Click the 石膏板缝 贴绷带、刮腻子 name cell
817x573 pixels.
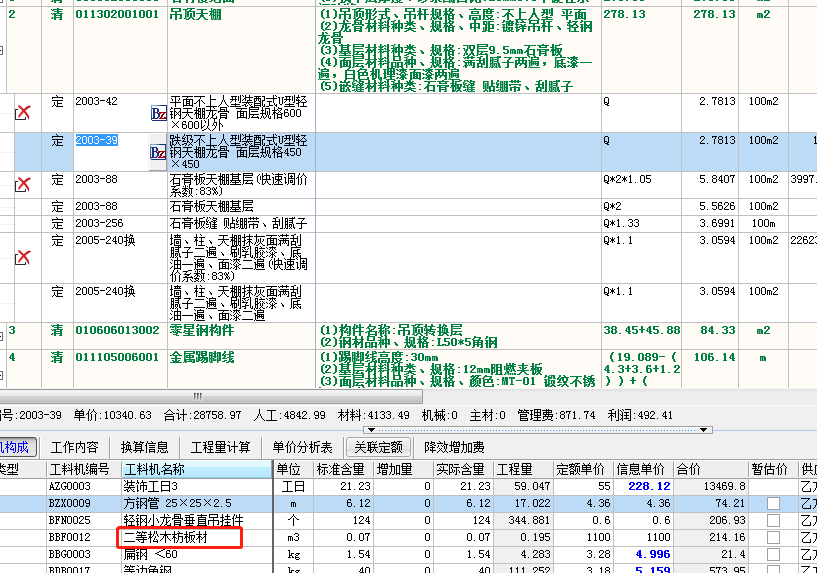coord(239,223)
